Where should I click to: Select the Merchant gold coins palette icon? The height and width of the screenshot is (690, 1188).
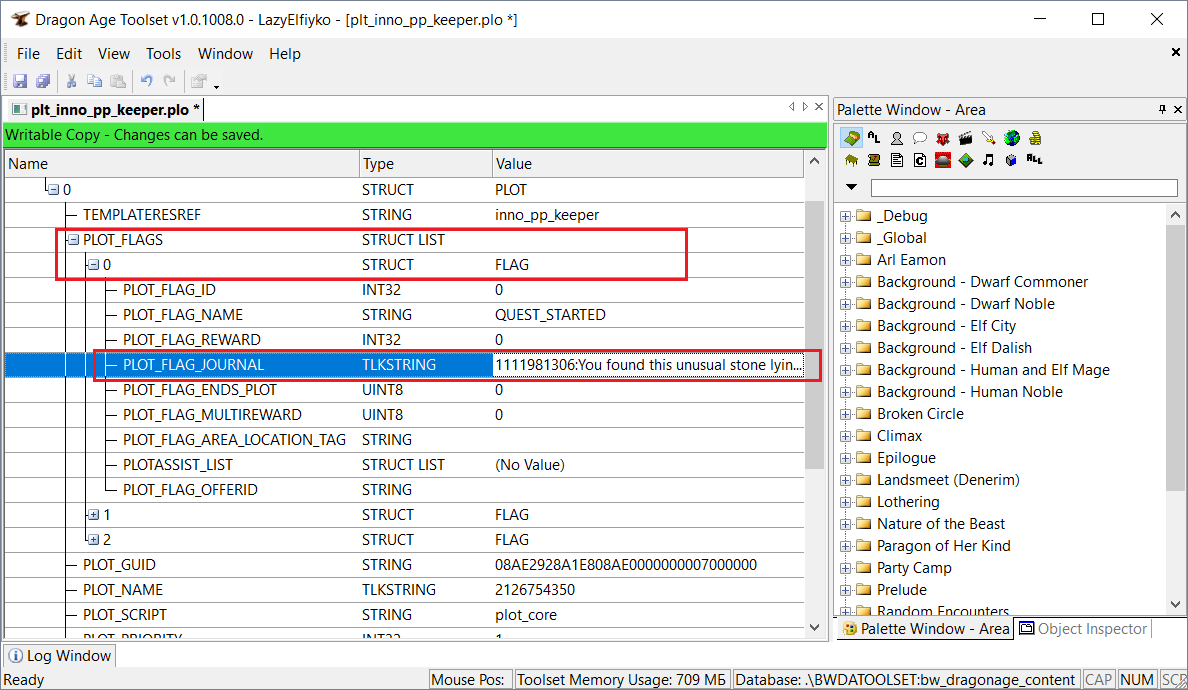tap(1035, 138)
